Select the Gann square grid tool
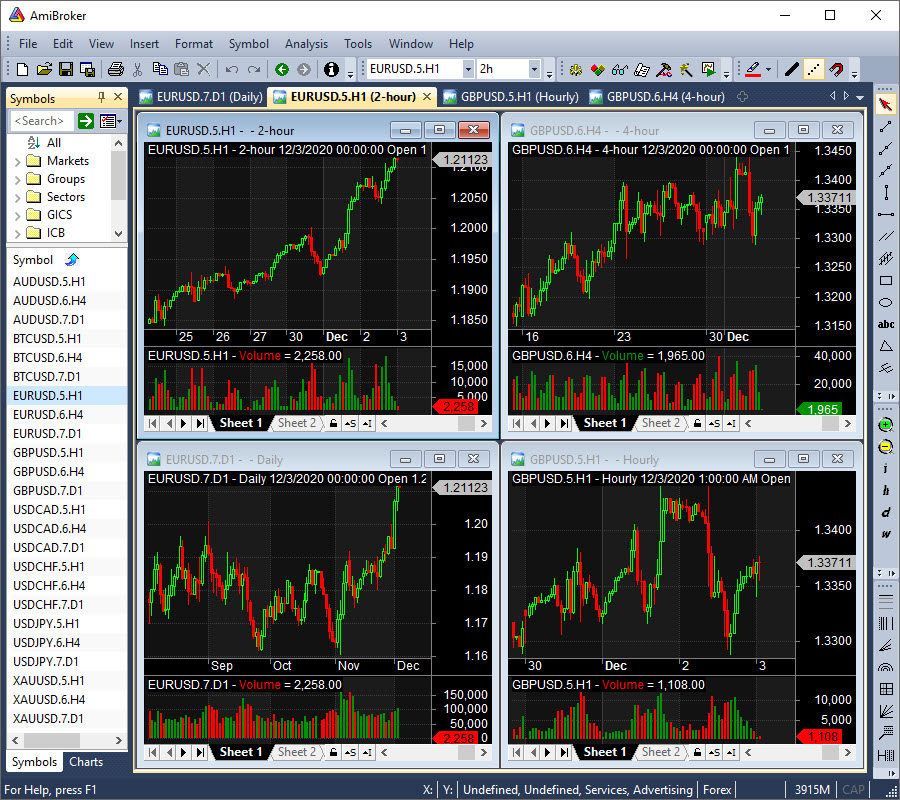The width and height of the screenshot is (900, 800). (x=886, y=689)
